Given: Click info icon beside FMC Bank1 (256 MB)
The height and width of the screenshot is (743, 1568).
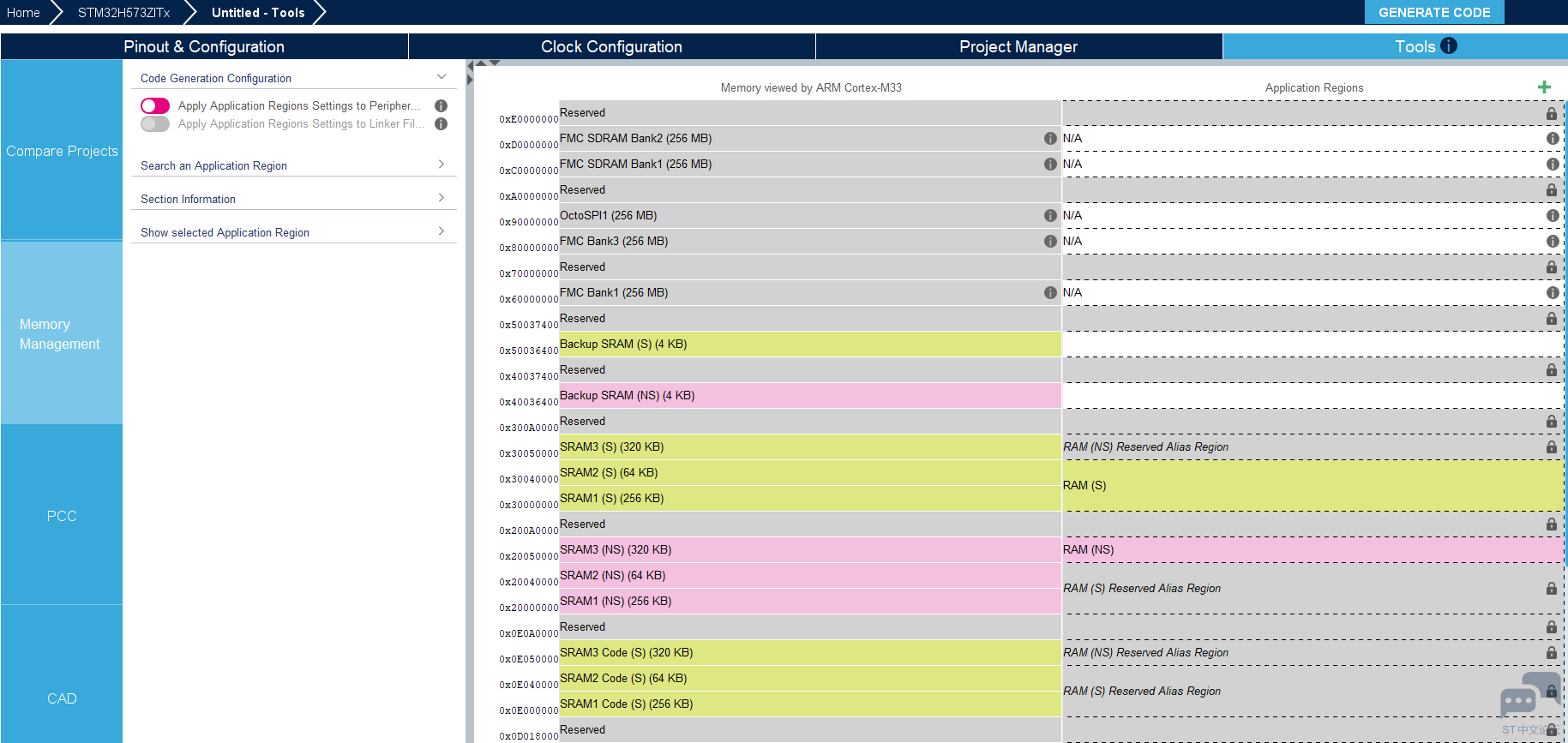Looking at the screenshot, I should (x=1050, y=292).
